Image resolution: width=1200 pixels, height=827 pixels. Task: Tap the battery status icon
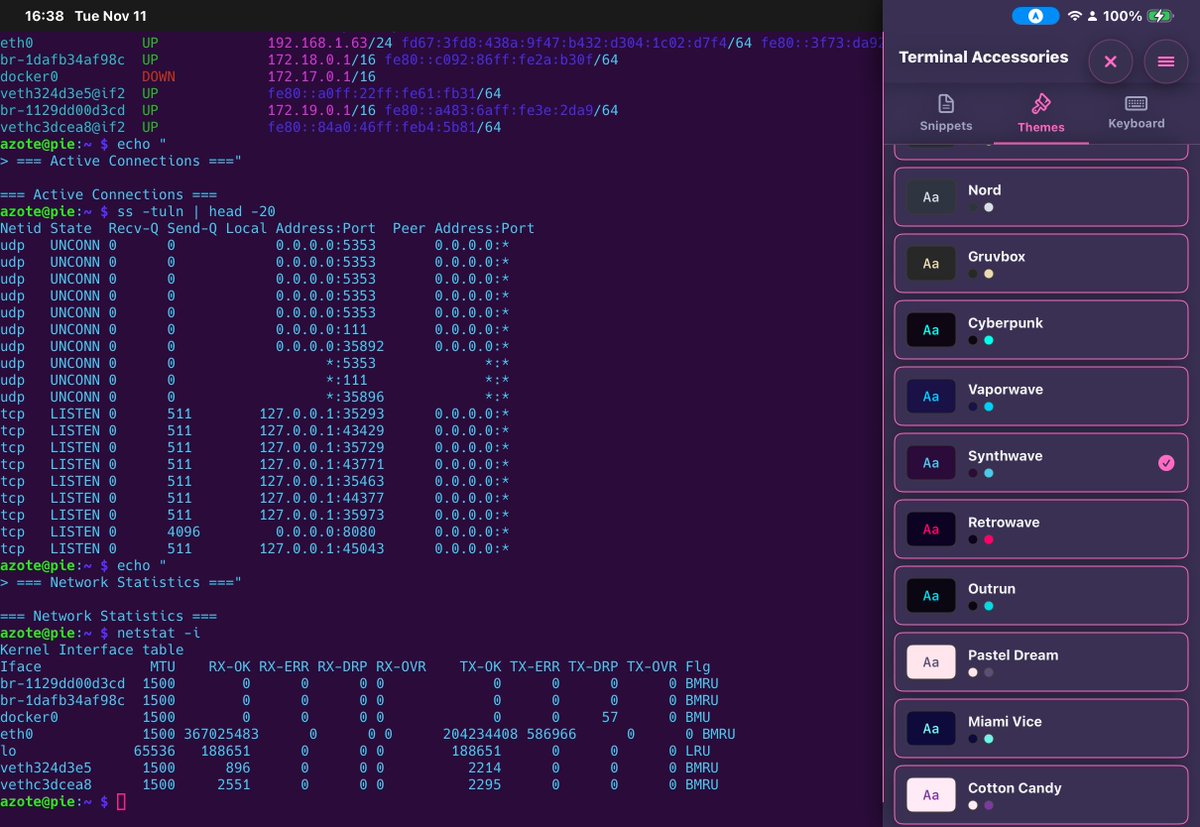point(1161,16)
